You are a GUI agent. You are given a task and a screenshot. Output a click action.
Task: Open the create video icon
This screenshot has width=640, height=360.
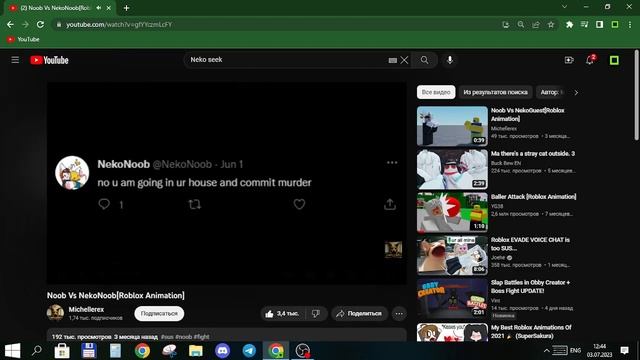click(x=569, y=60)
